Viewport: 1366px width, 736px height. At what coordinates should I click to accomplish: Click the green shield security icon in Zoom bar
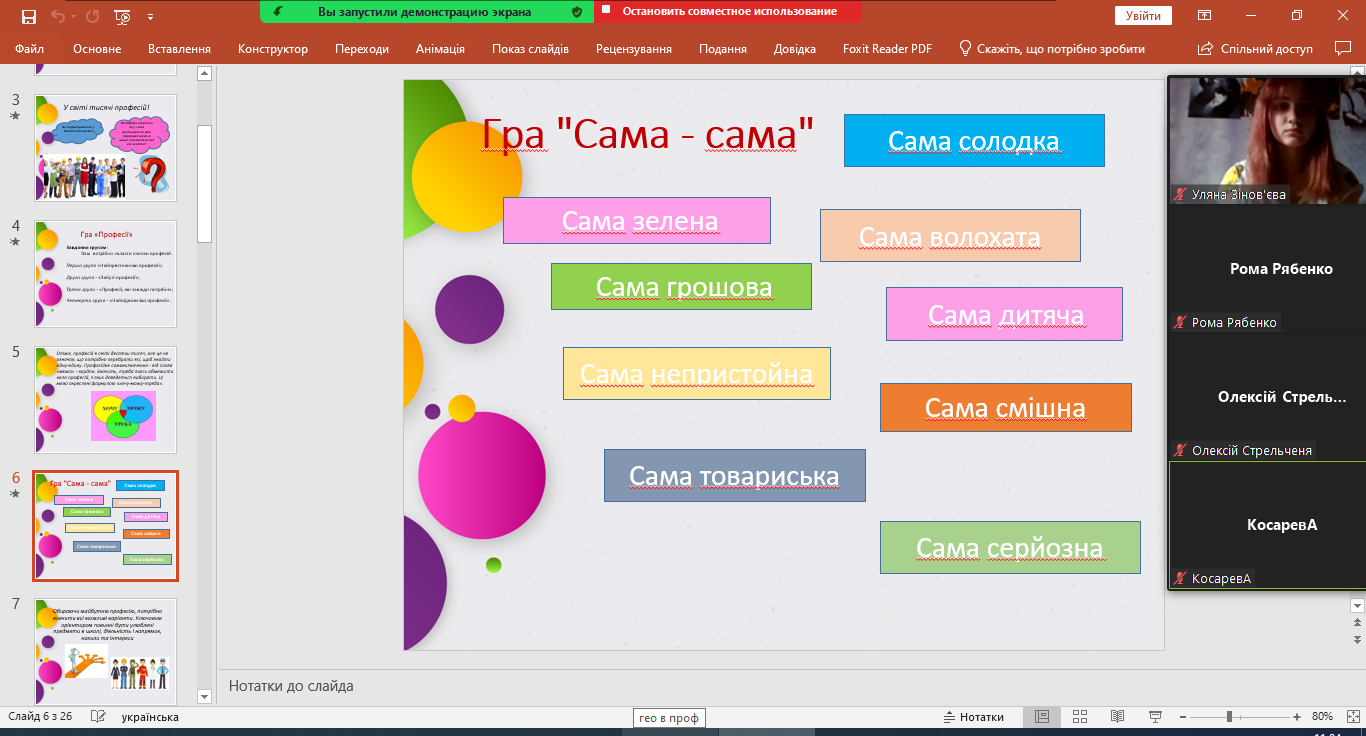pyautogui.click(x=576, y=12)
